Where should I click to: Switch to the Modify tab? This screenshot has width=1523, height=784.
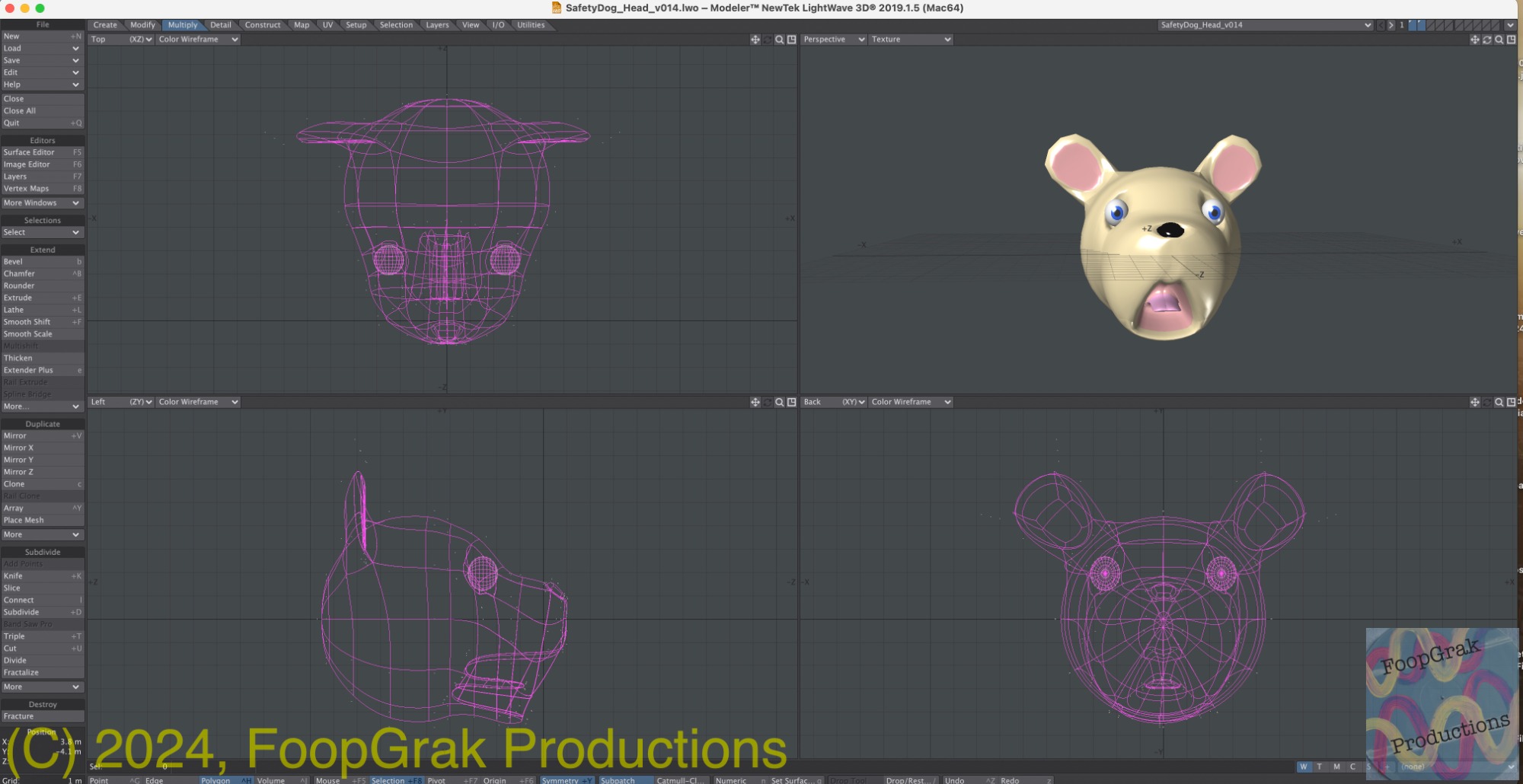tap(142, 25)
